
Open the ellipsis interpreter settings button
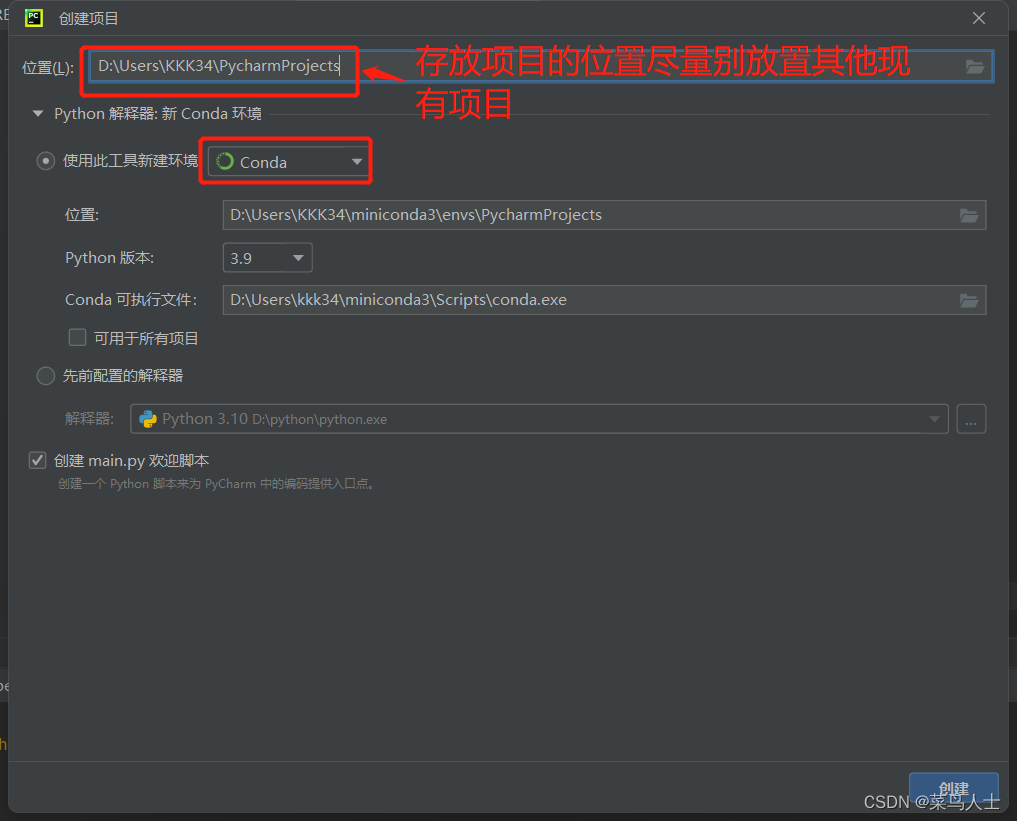click(x=971, y=419)
